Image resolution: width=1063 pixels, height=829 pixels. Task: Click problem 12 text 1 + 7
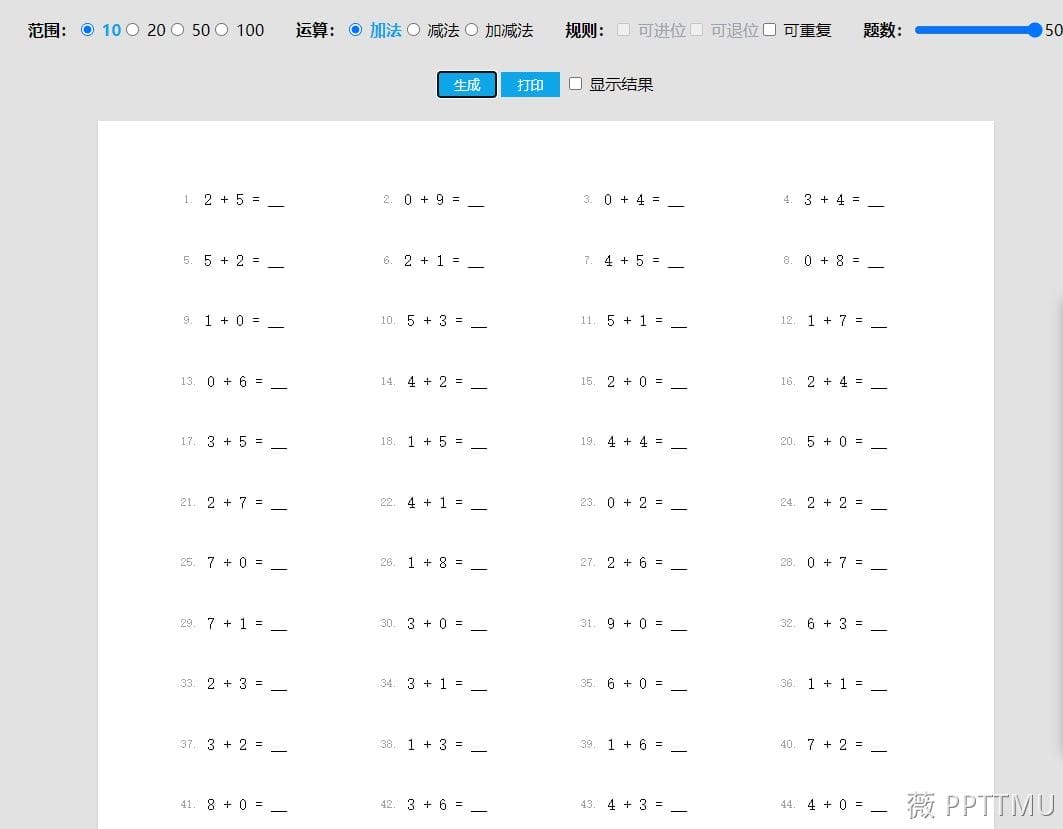[826, 321]
